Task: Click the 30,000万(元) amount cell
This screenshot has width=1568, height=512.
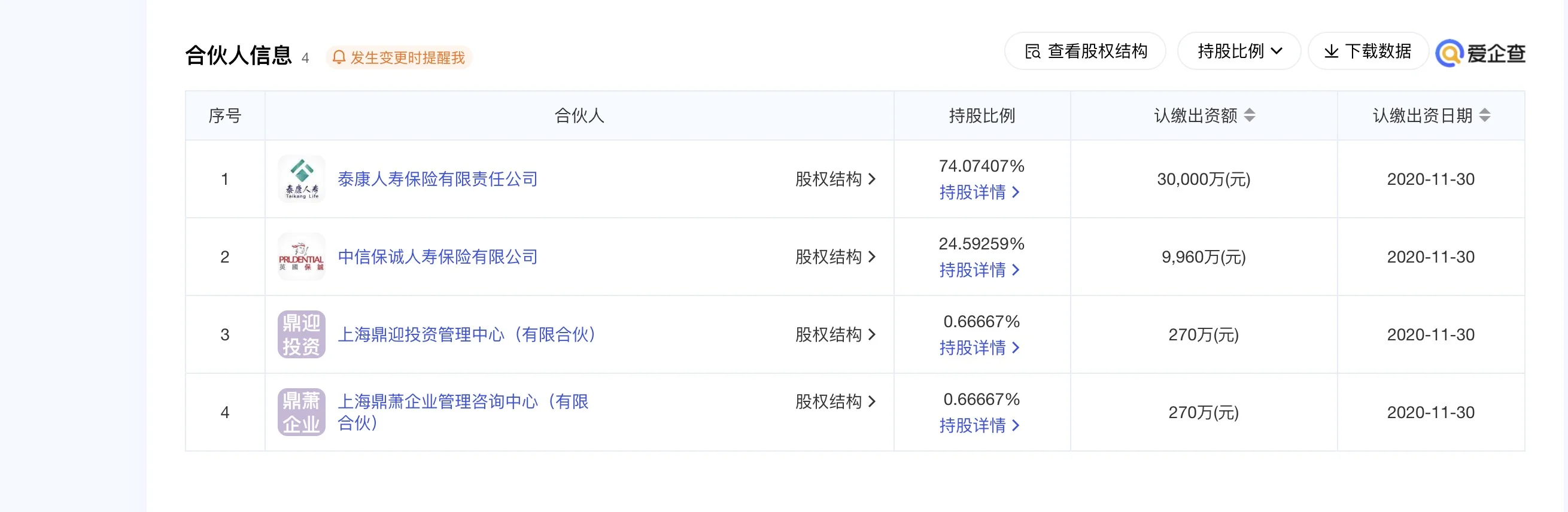Action: coord(1204,179)
